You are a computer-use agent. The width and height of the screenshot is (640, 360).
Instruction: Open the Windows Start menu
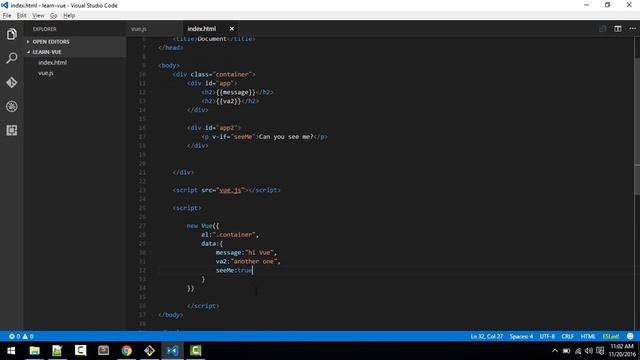tap(11, 351)
